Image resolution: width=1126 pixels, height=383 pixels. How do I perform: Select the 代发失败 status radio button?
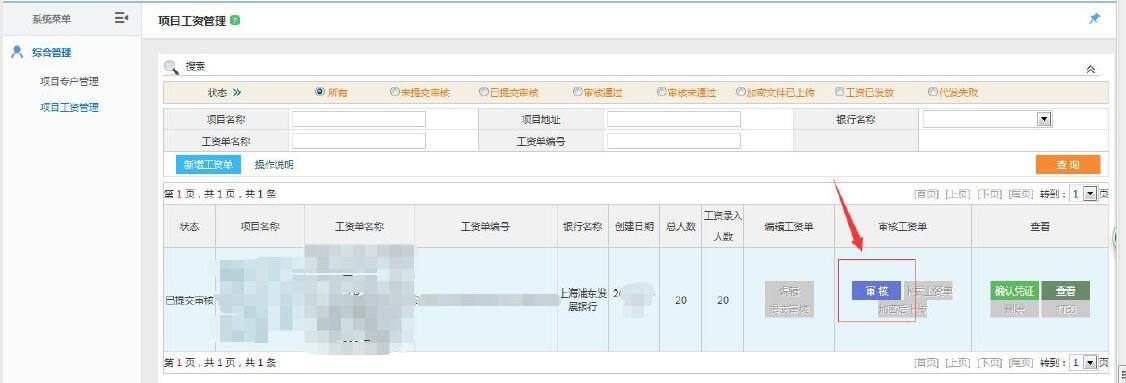[933, 92]
